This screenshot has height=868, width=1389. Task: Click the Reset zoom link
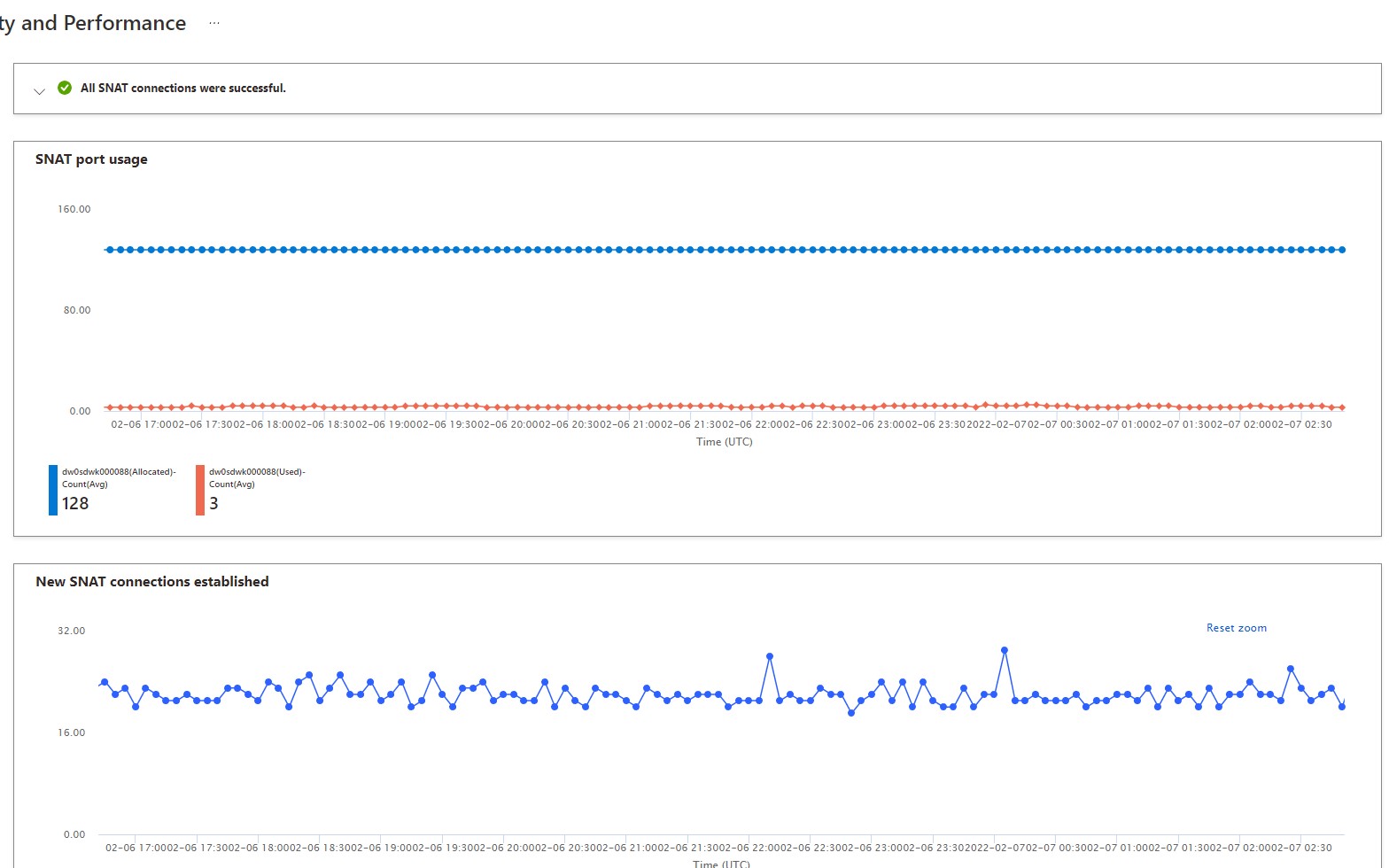click(x=1236, y=628)
